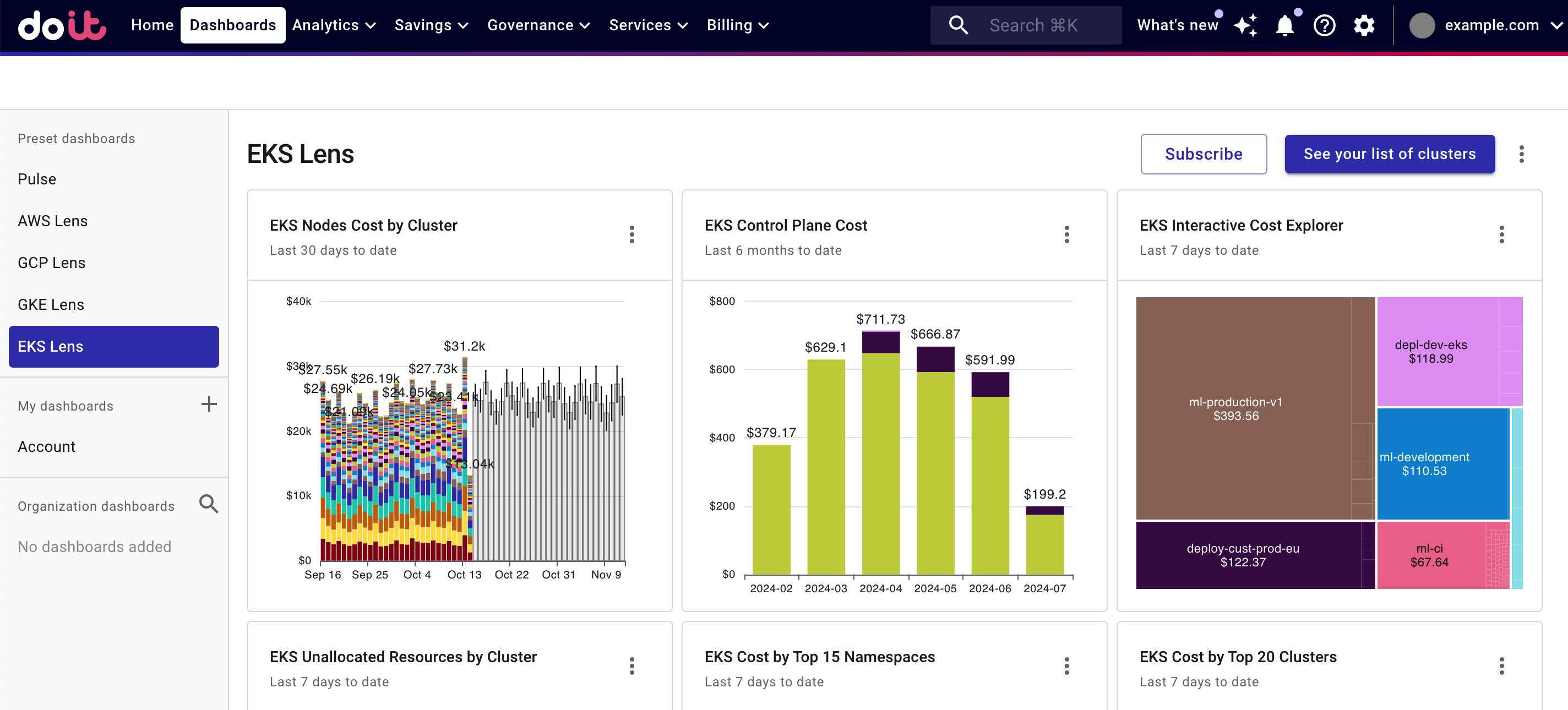
Task: Go to Home in top navigation
Action: (152, 25)
